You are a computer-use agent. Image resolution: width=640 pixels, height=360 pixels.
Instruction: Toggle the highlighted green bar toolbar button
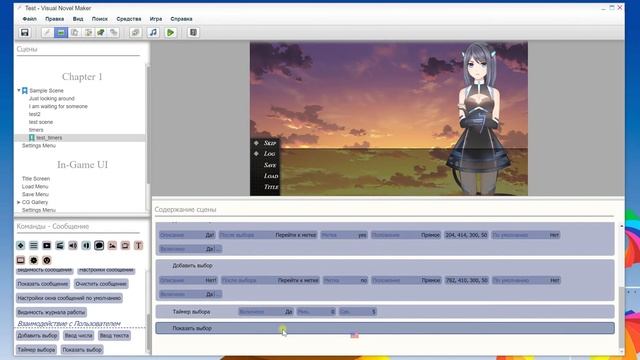(x=61, y=32)
